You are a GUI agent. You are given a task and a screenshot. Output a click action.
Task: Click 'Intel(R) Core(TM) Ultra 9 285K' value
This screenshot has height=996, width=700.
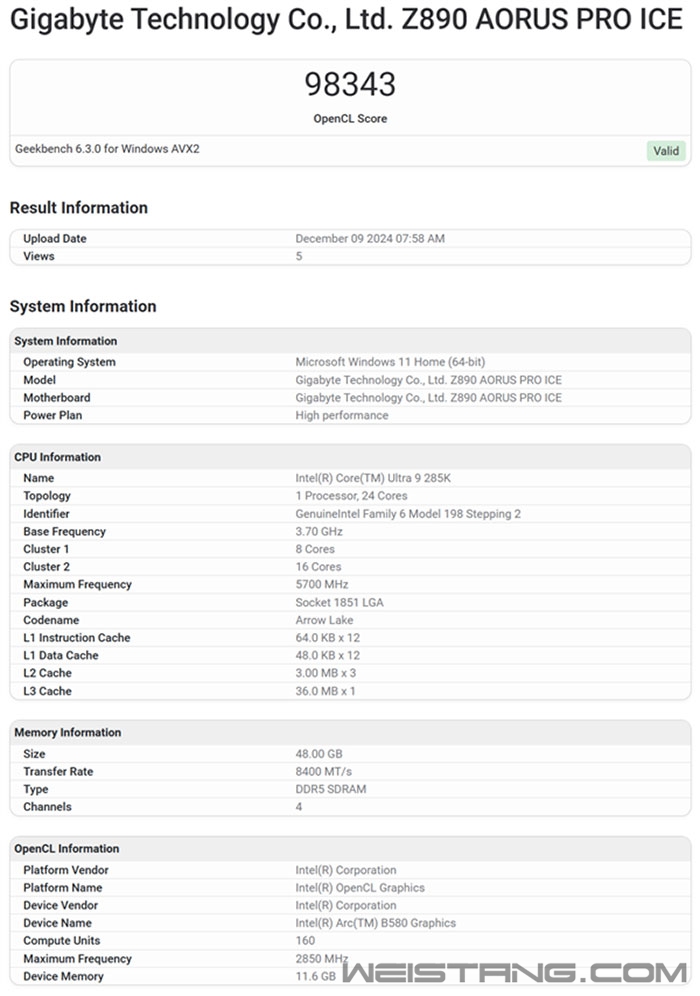373,478
